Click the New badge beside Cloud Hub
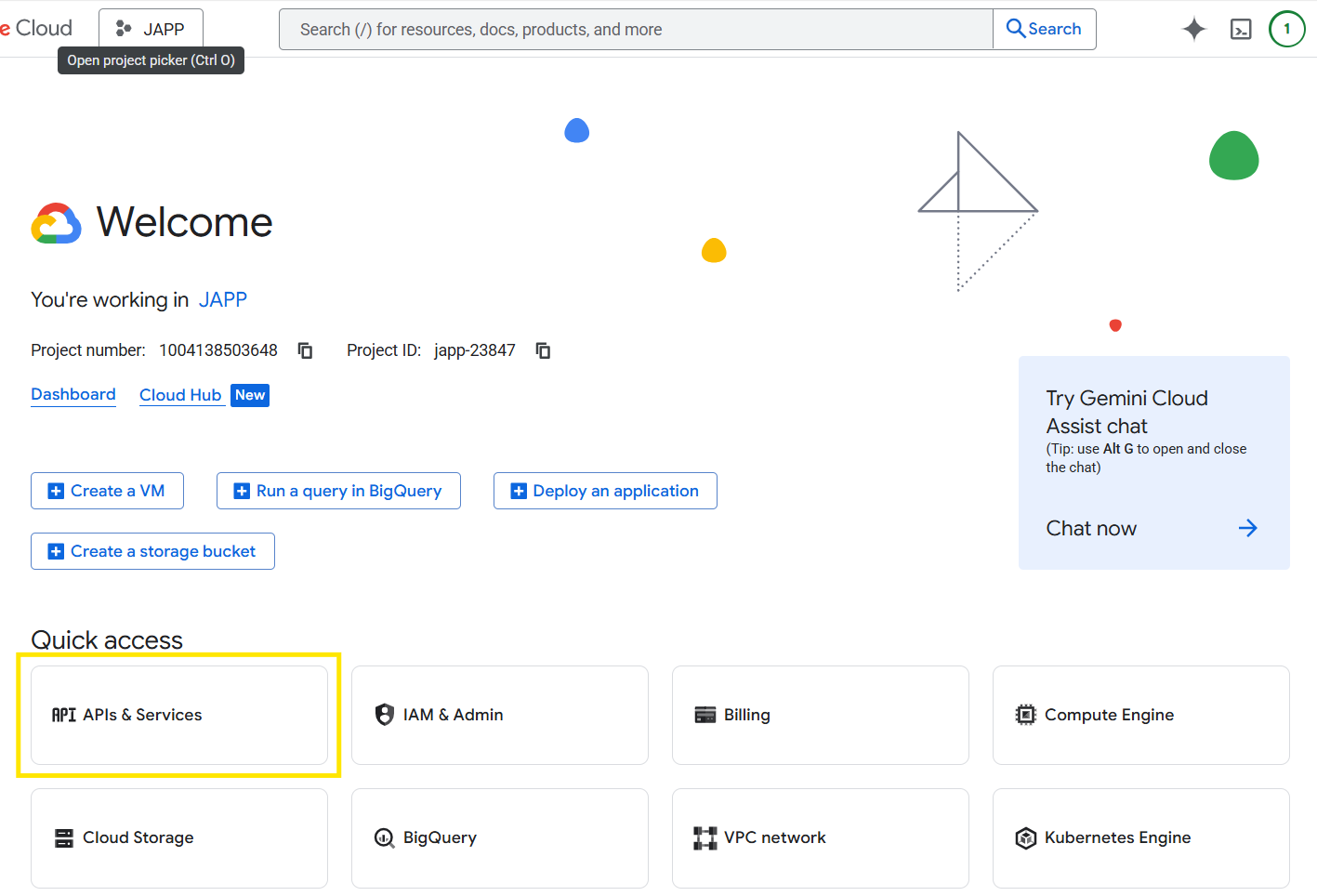The width and height of the screenshot is (1317, 896). 250,395
